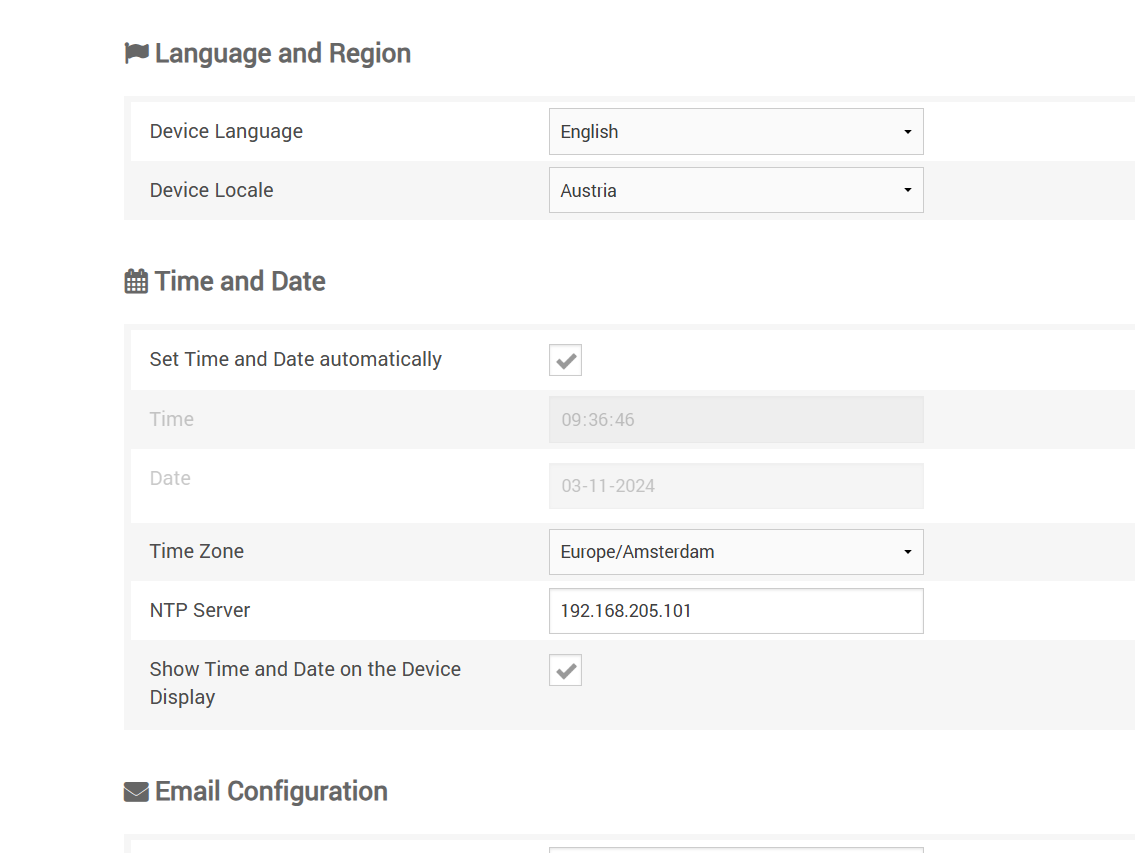
Task: Click the NTP Server label text
Action: 200,611
